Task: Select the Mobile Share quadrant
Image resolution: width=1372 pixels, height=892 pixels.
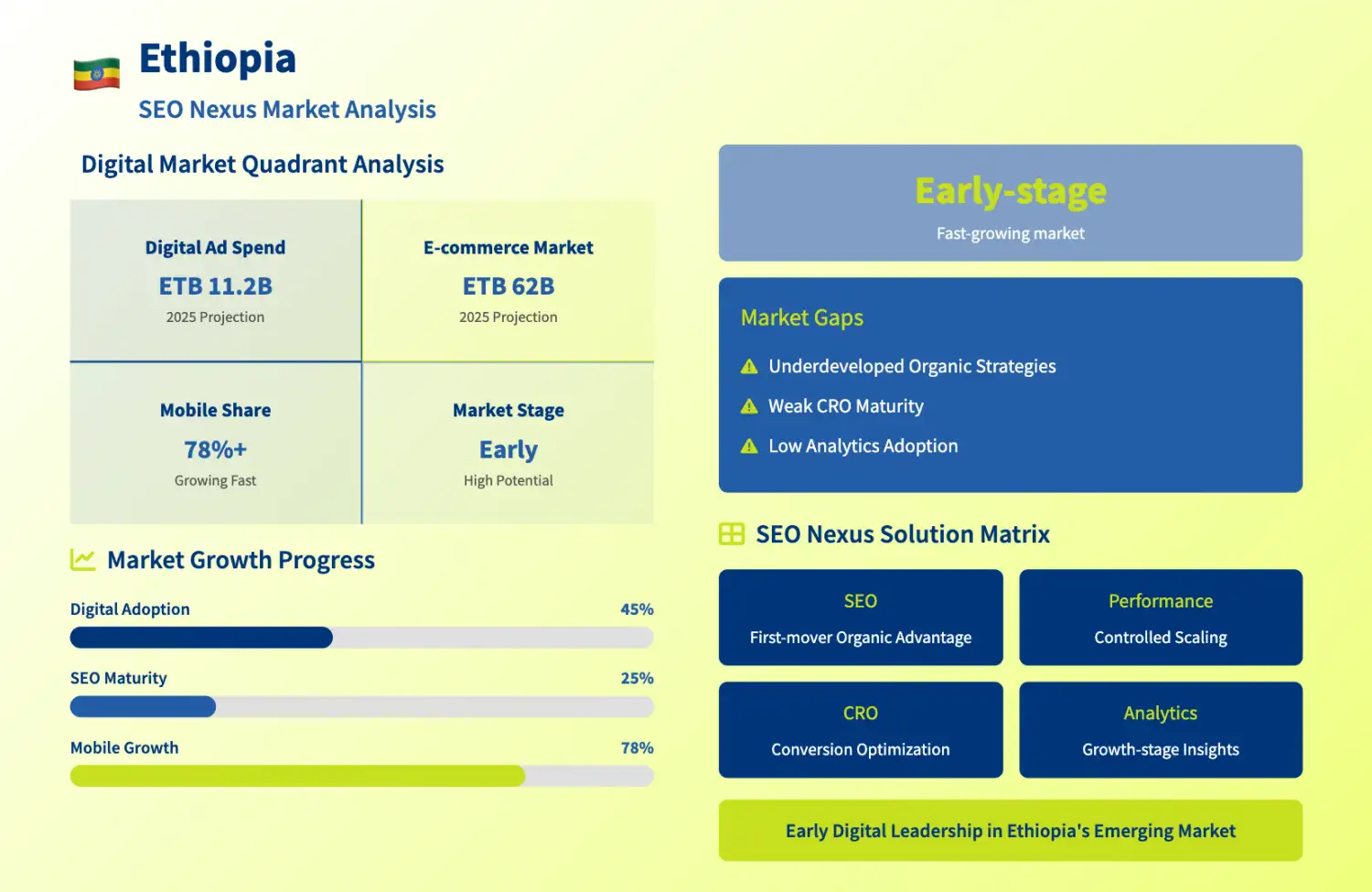Action: point(215,444)
